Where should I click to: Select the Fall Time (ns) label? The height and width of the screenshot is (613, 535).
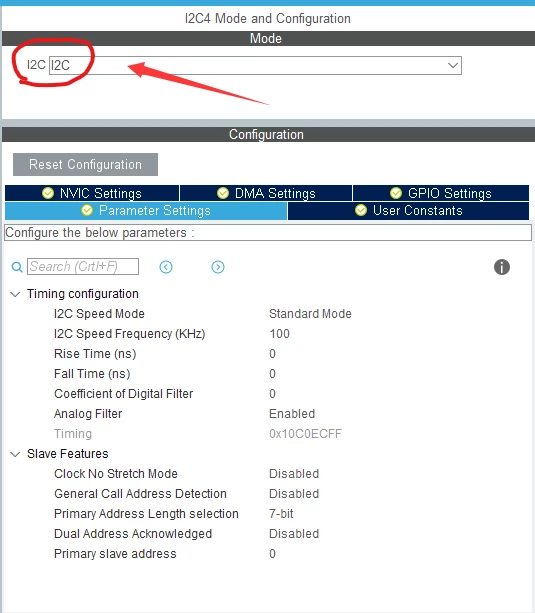coord(92,374)
